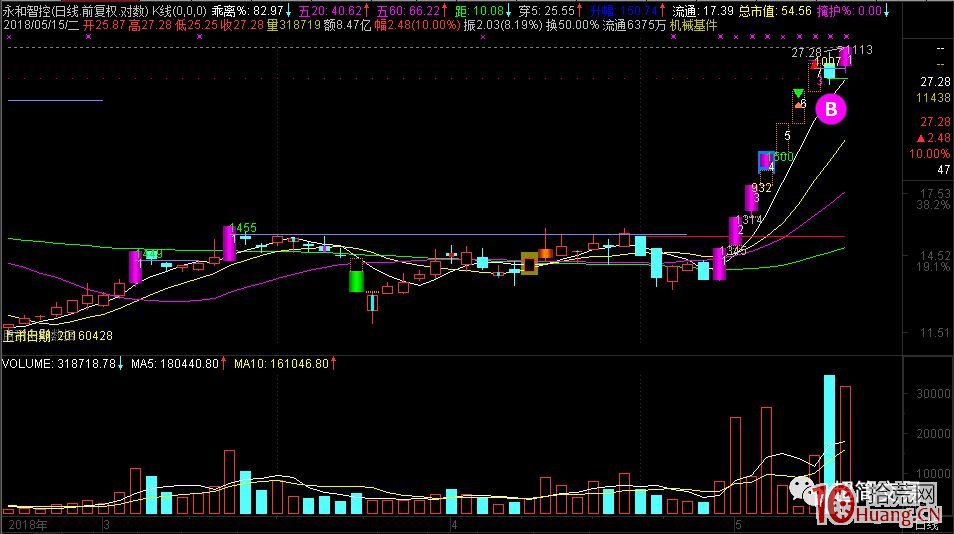Open the 机械基件 sector label
This screenshot has height=534, width=954.
click(x=694, y=26)
